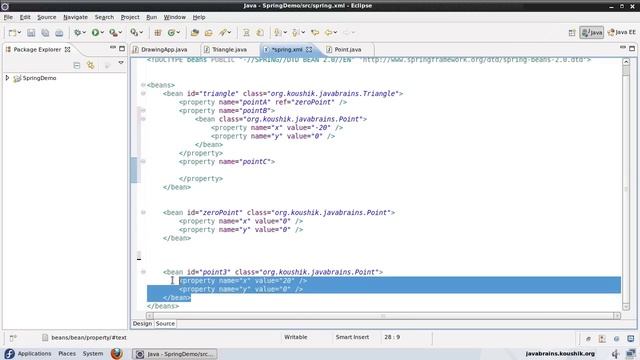Click the Search flashlight toolbar icon

point(222,33)
